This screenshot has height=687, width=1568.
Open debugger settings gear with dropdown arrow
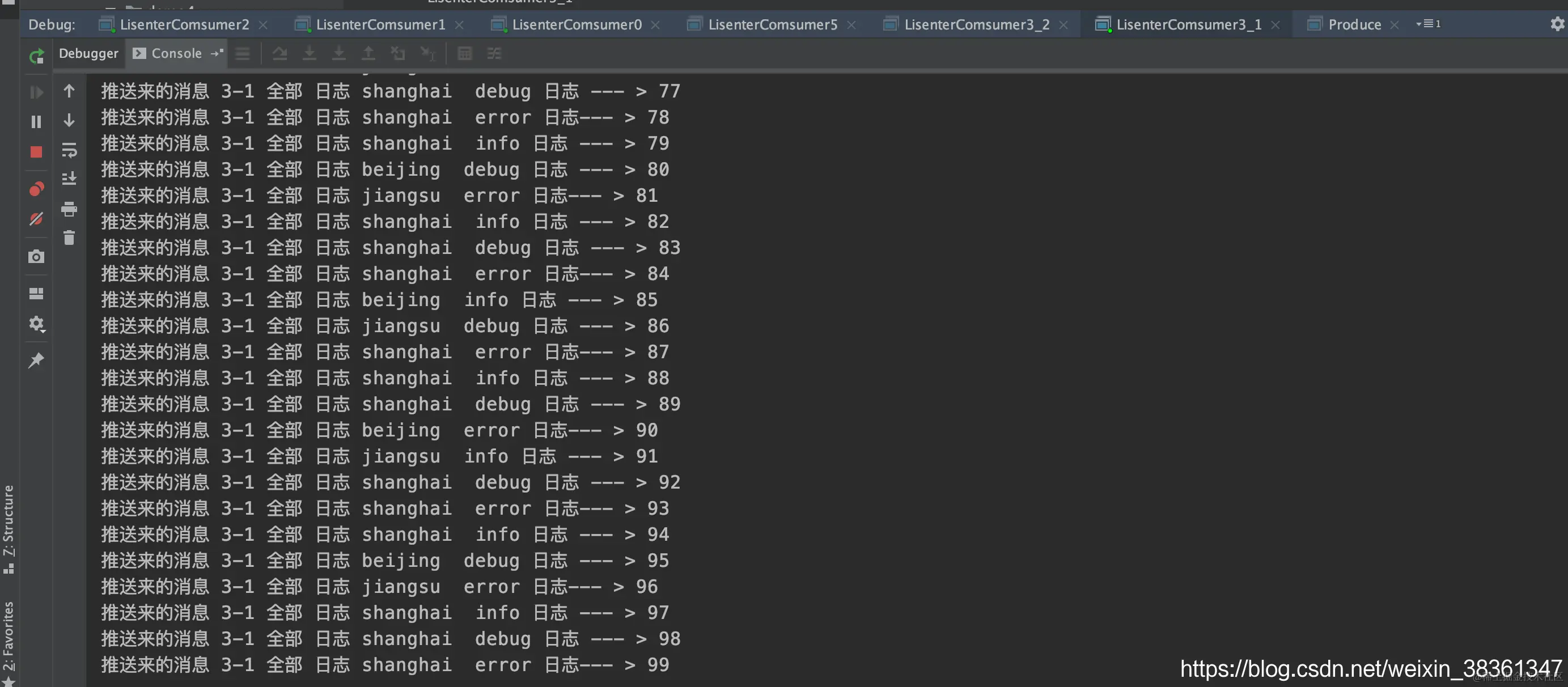[36, 324]
